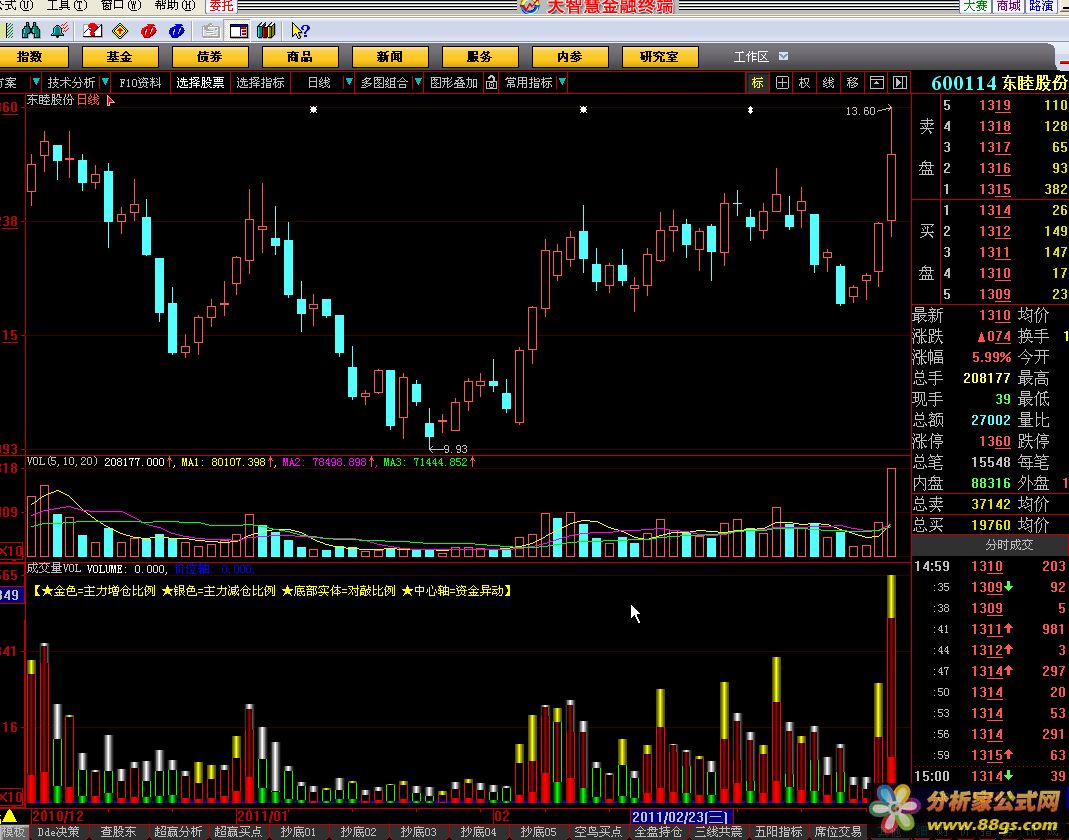The height and width of the screenshot is (840, 1069).
Task: Click the binoculars search icon
Action: [31, 30]
